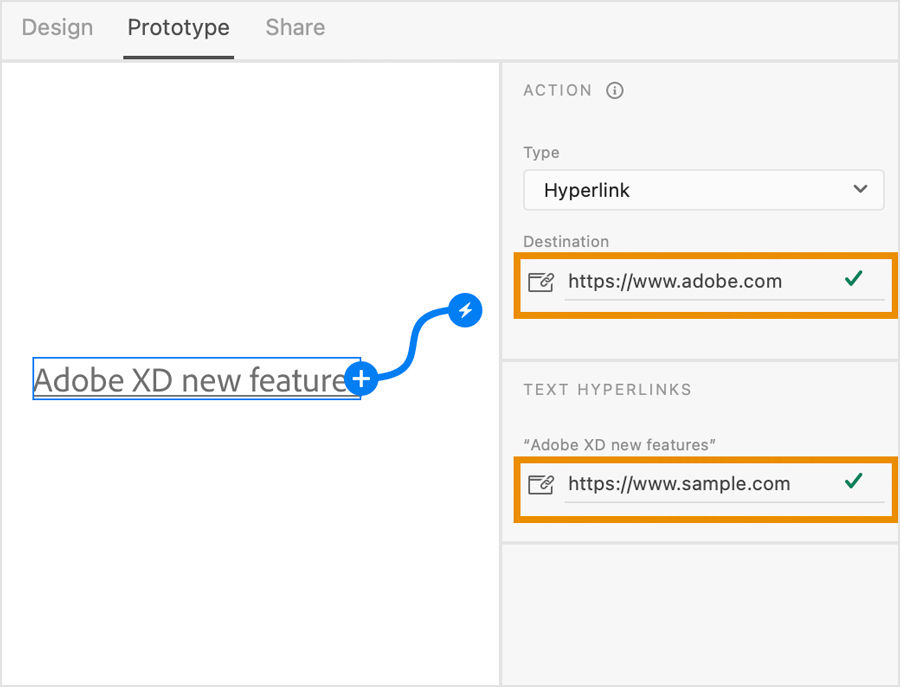Click the info icon next to ACTION
The image size is (900, 687).
coord(615,91)
